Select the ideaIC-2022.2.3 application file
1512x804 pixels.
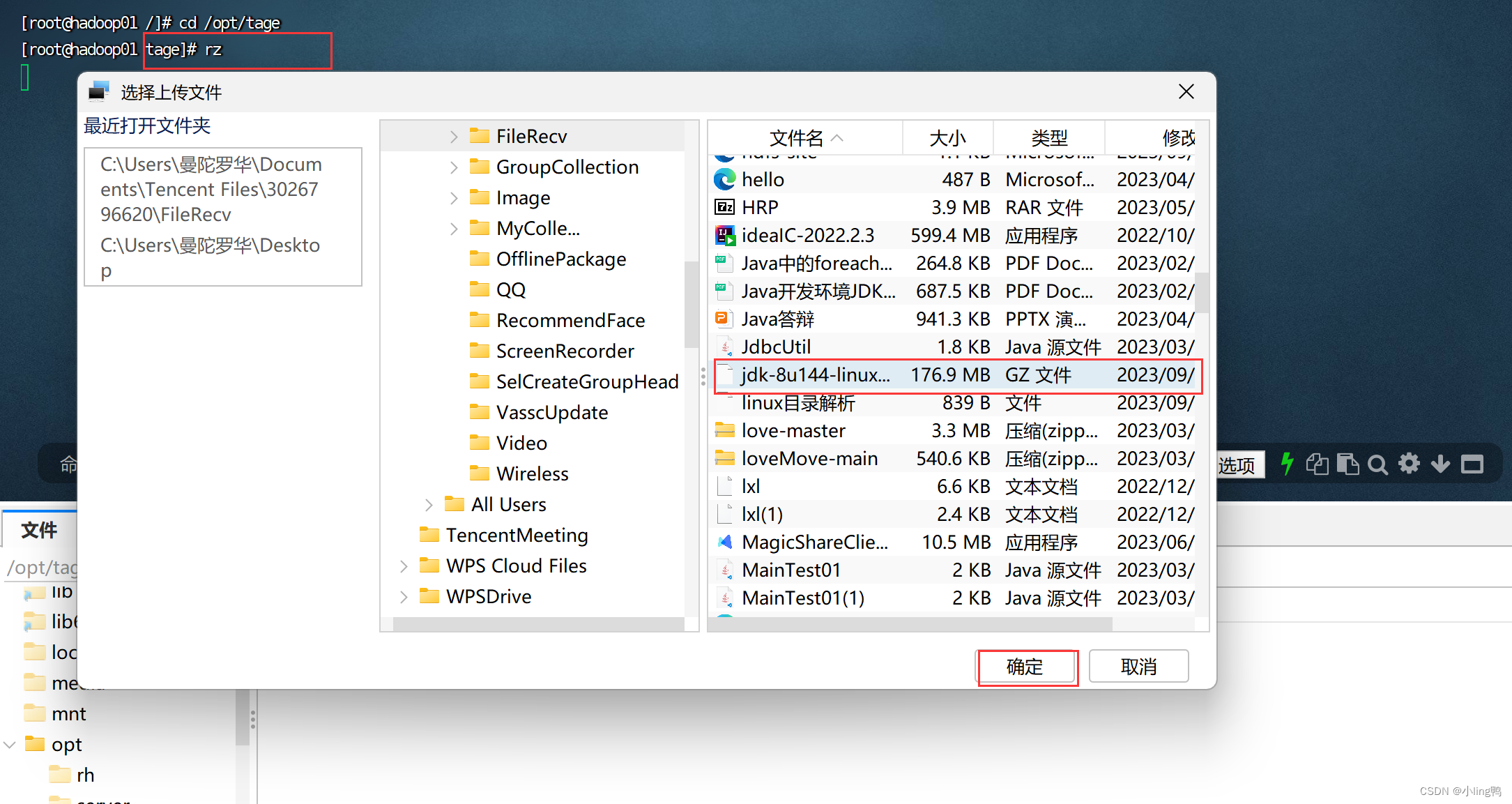pyautogui.click(x=807, y=236)
